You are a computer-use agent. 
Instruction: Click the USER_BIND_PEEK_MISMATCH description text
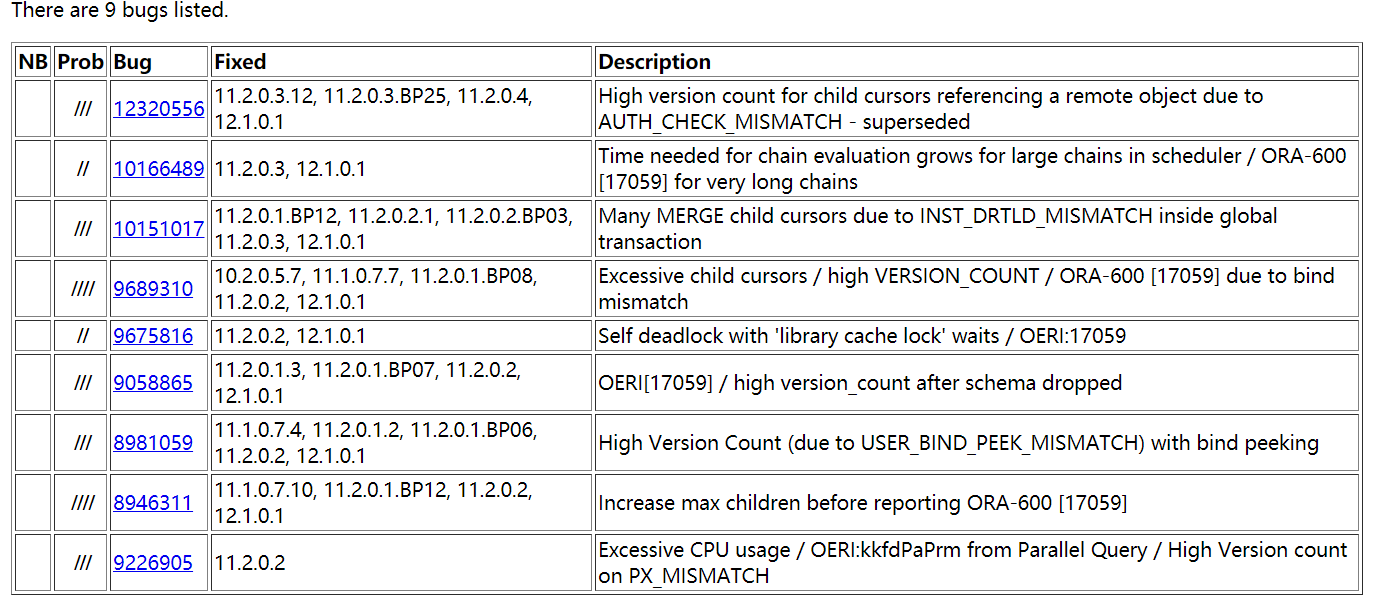958,442
